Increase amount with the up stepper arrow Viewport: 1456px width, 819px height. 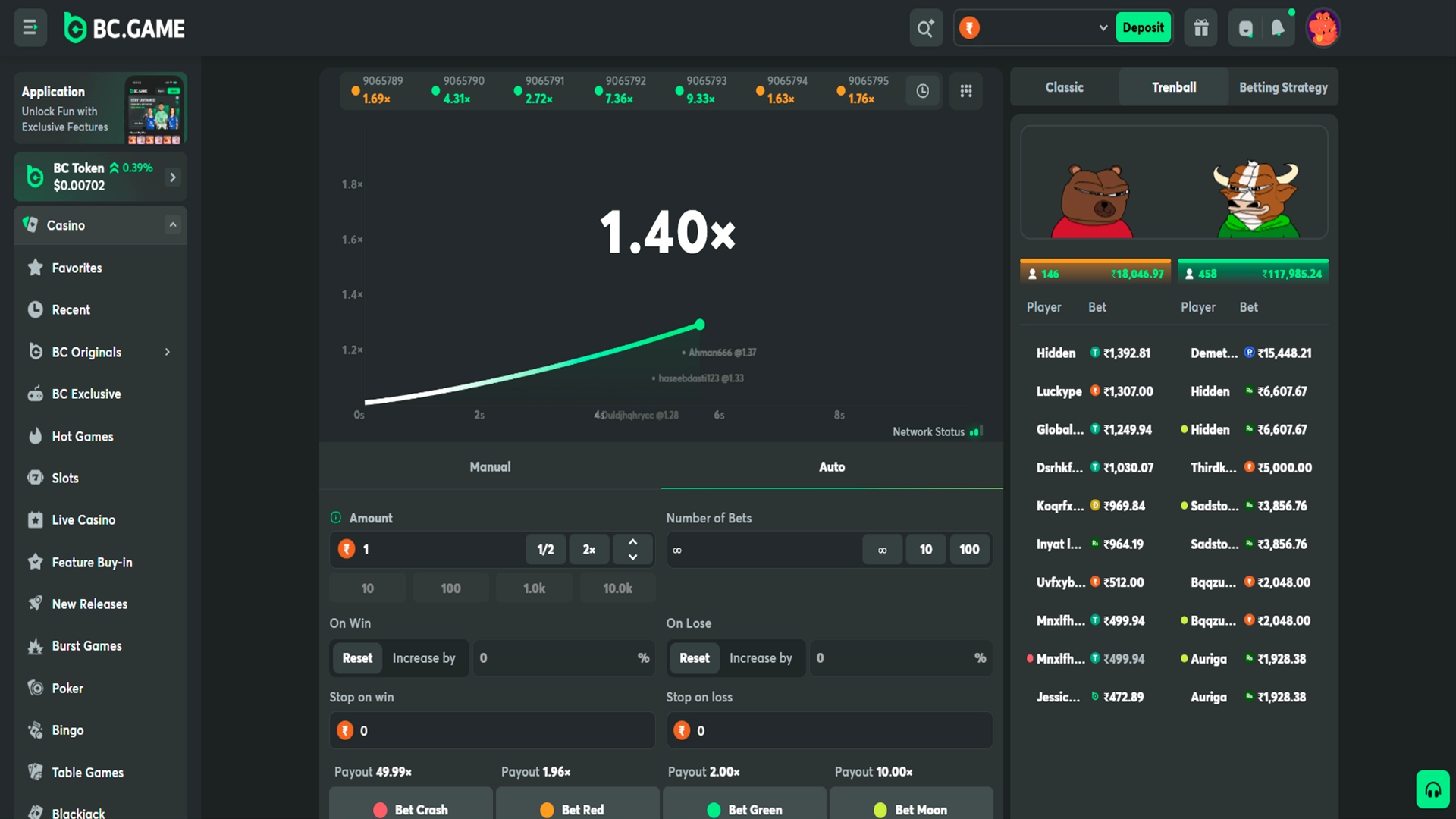tap(632, 541)
